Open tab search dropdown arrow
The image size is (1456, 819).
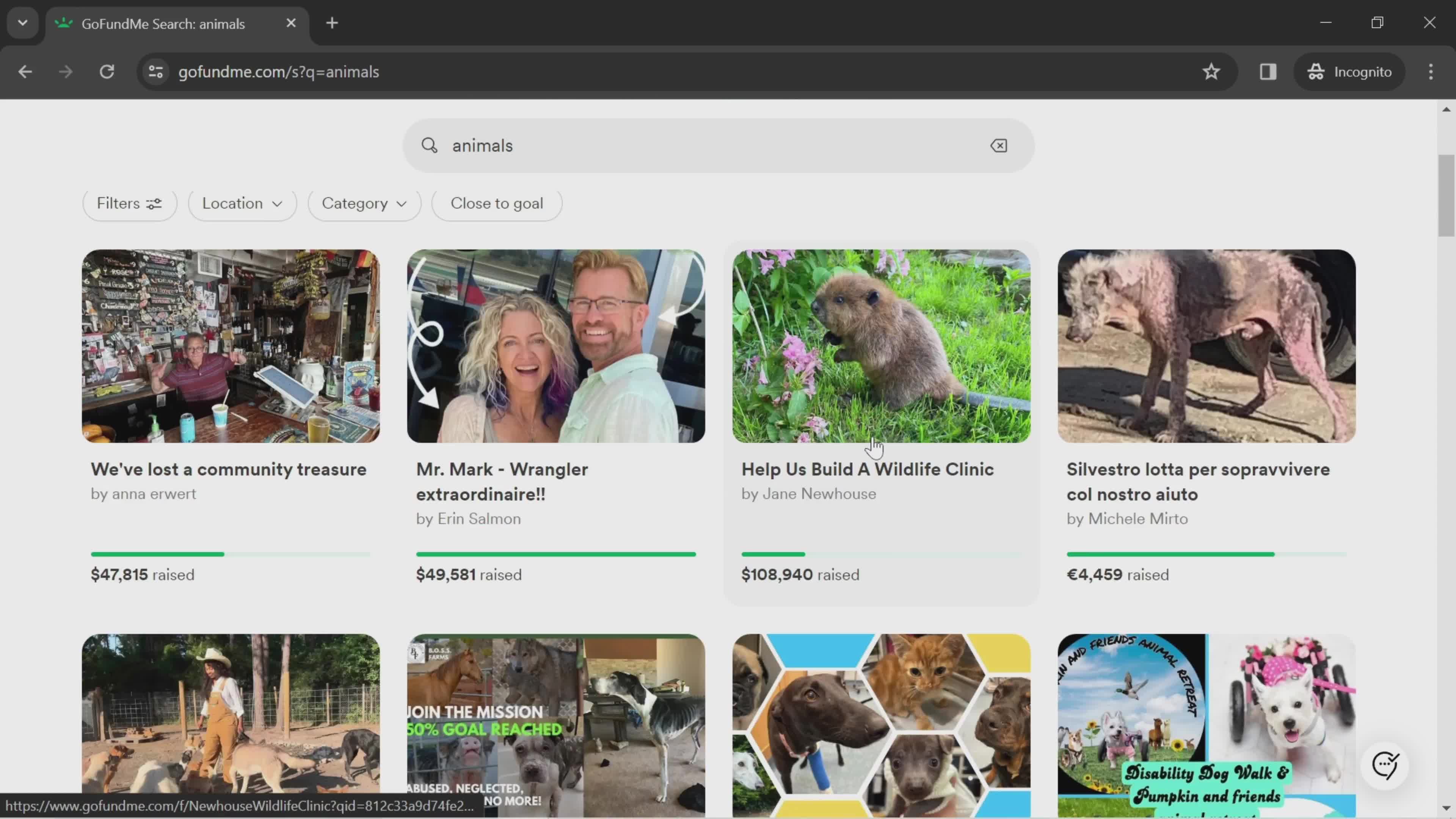point(23,23)
